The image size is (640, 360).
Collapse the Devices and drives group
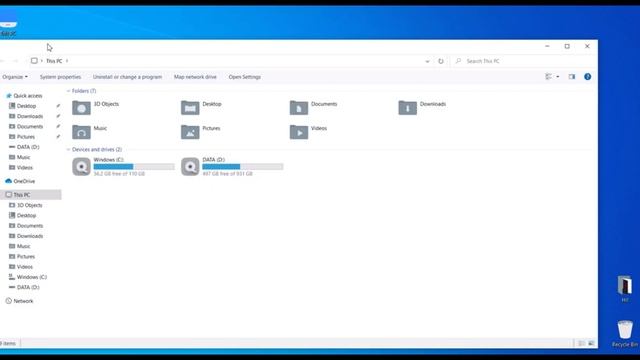[68, 149]
